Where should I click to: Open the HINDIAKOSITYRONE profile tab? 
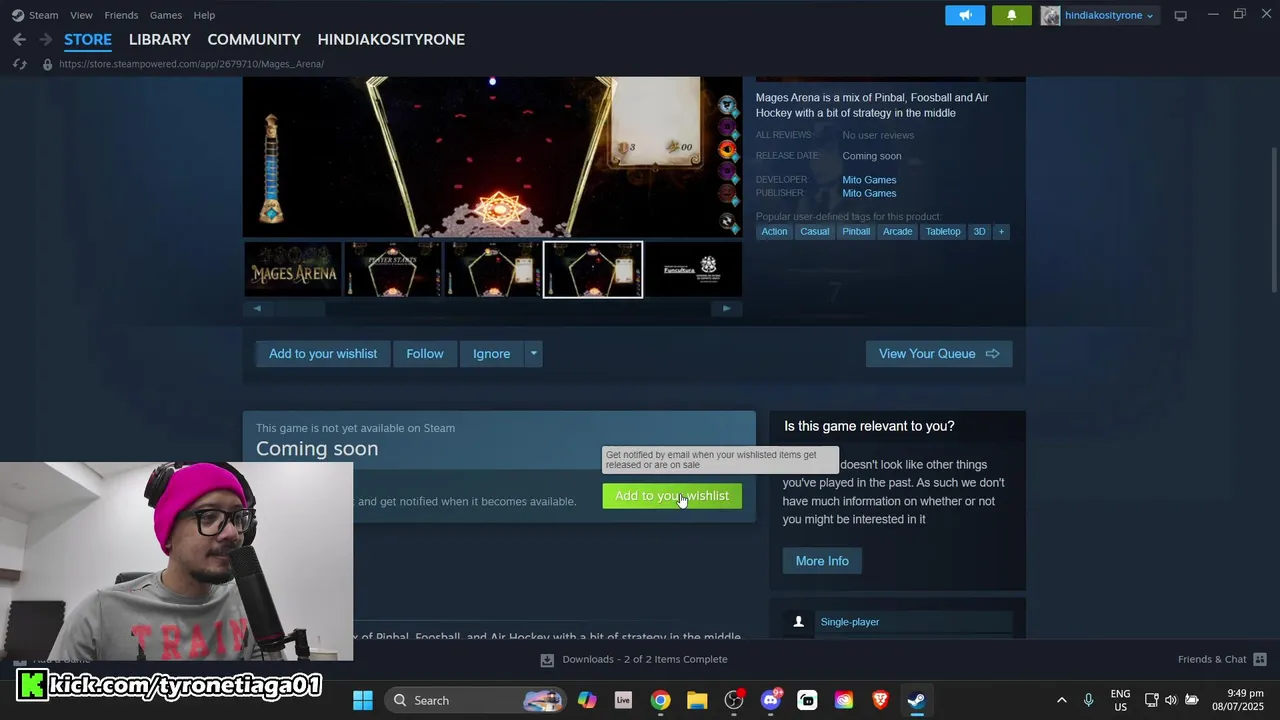pyautogui.click(x=391, y=39)
